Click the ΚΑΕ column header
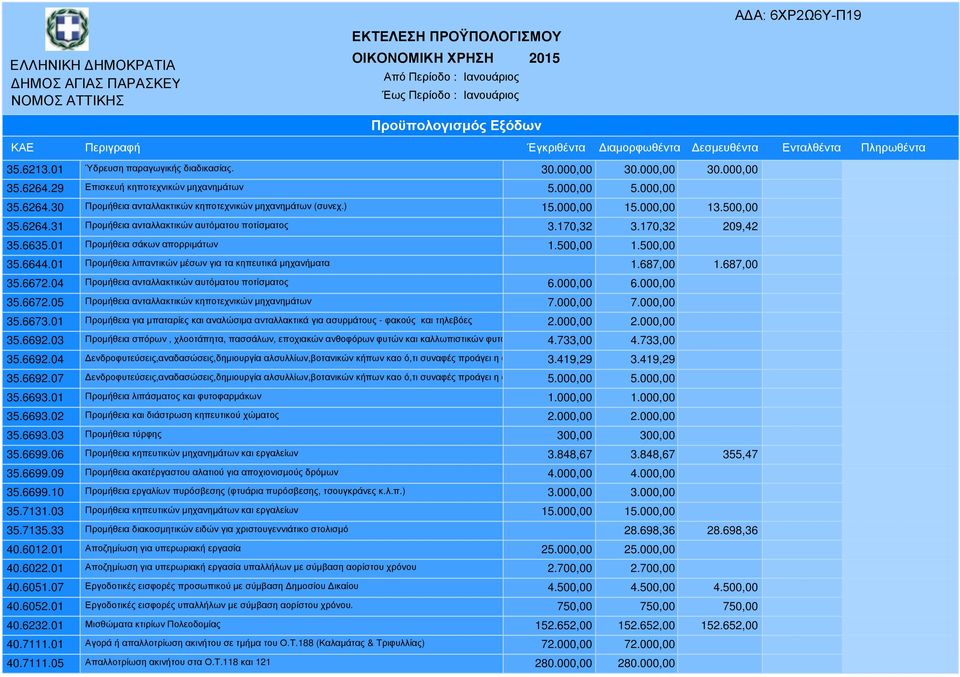The image size is (960, 677). [22, 148]
